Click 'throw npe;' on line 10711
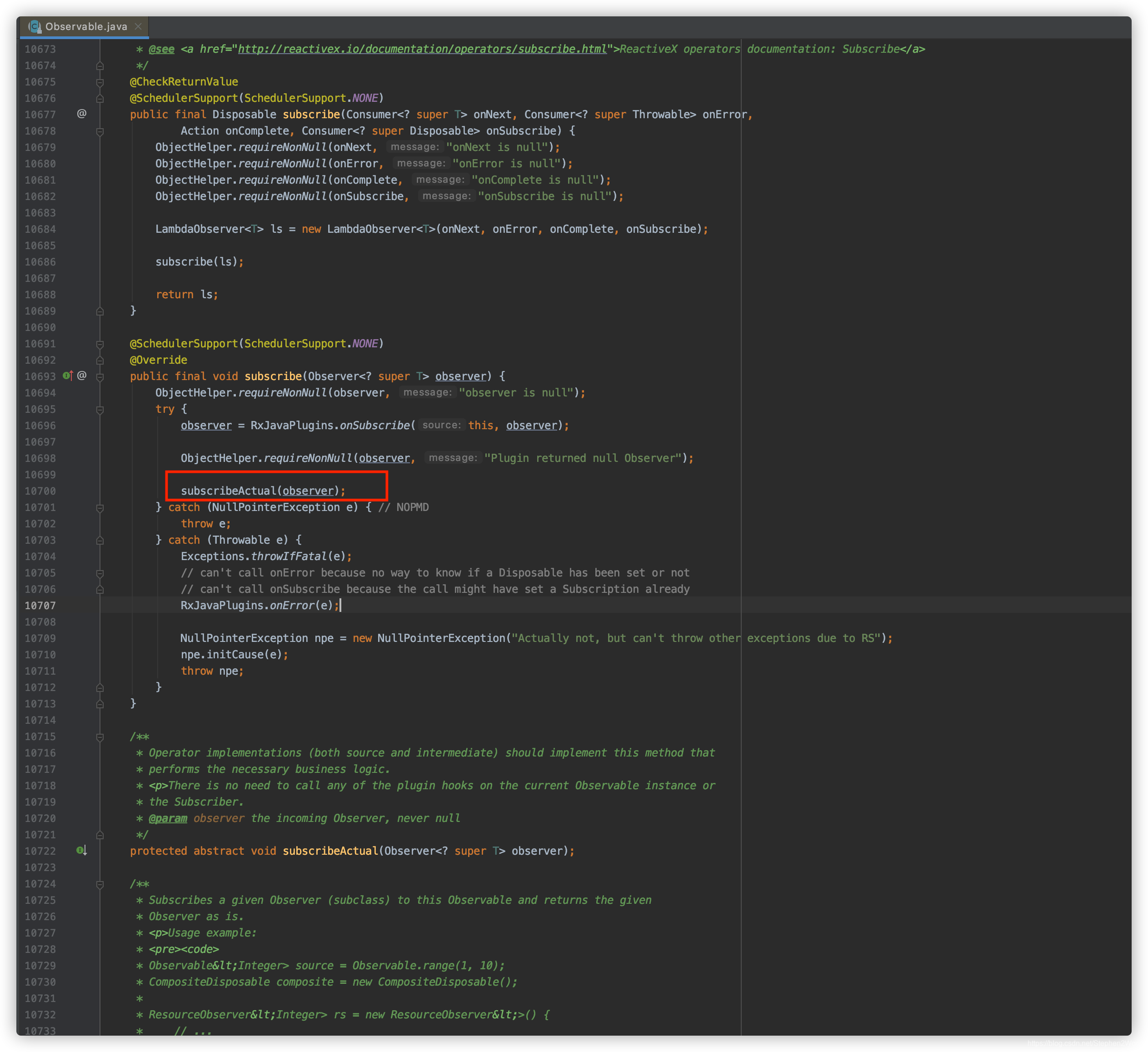Image resolution: width=1148 pixels, height=1052 pixels. pyautogui.click(x=212, y=671)
